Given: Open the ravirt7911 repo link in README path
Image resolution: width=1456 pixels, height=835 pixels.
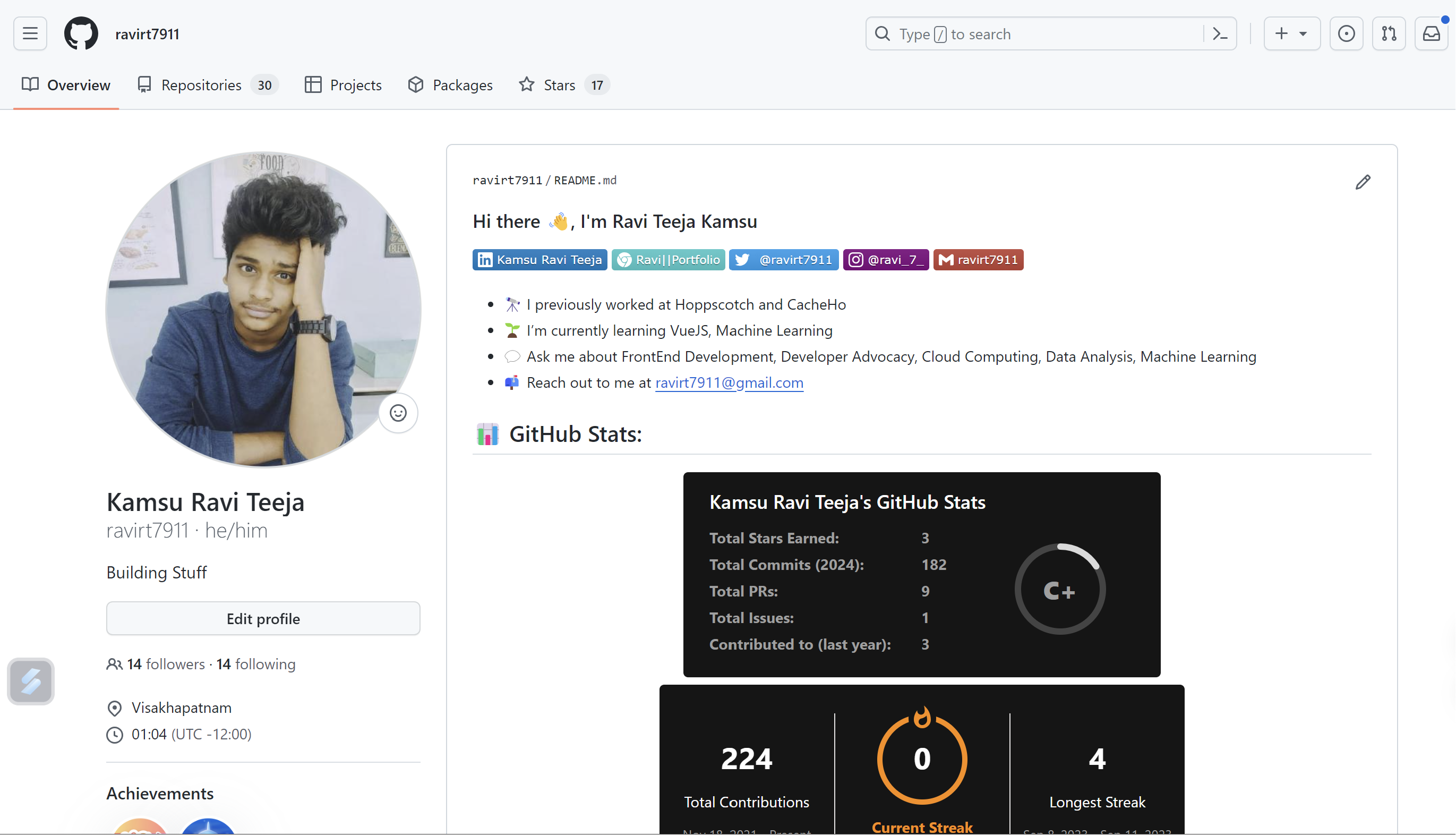Looking at the screenshot, I should [x=507, y=181].
